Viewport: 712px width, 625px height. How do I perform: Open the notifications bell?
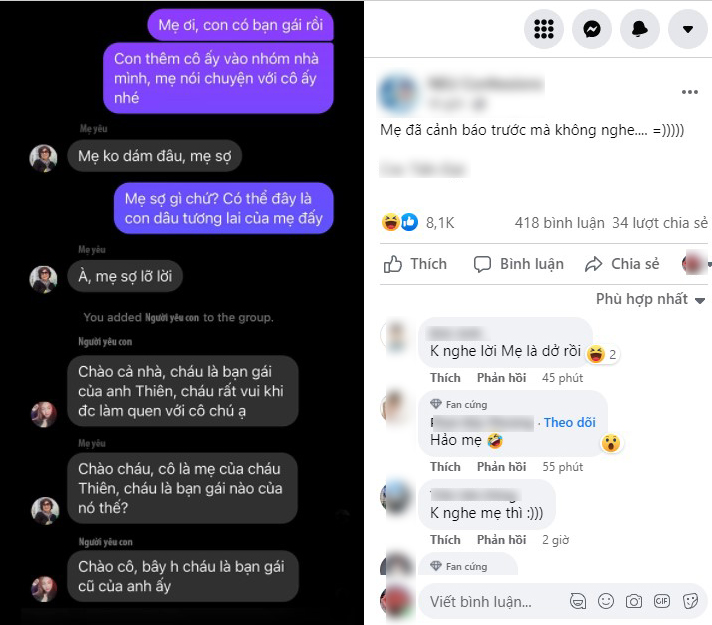640,29
